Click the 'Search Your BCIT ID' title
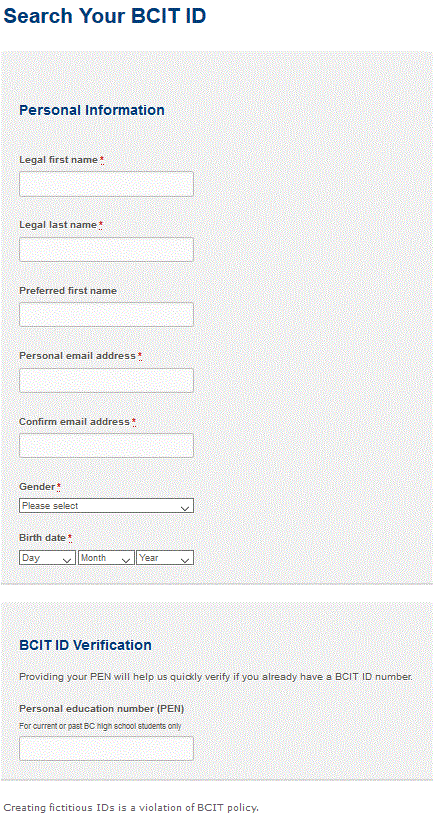 pos(105,16)
